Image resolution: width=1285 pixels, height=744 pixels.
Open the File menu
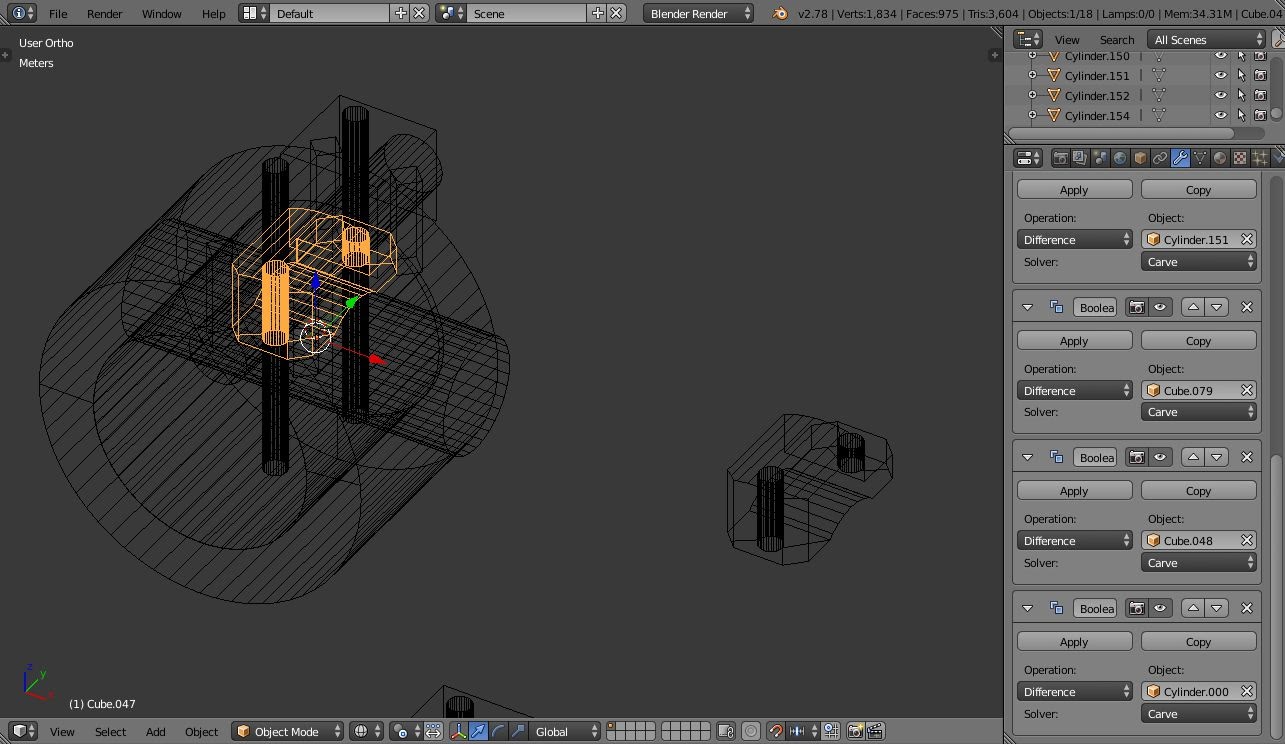58,14
